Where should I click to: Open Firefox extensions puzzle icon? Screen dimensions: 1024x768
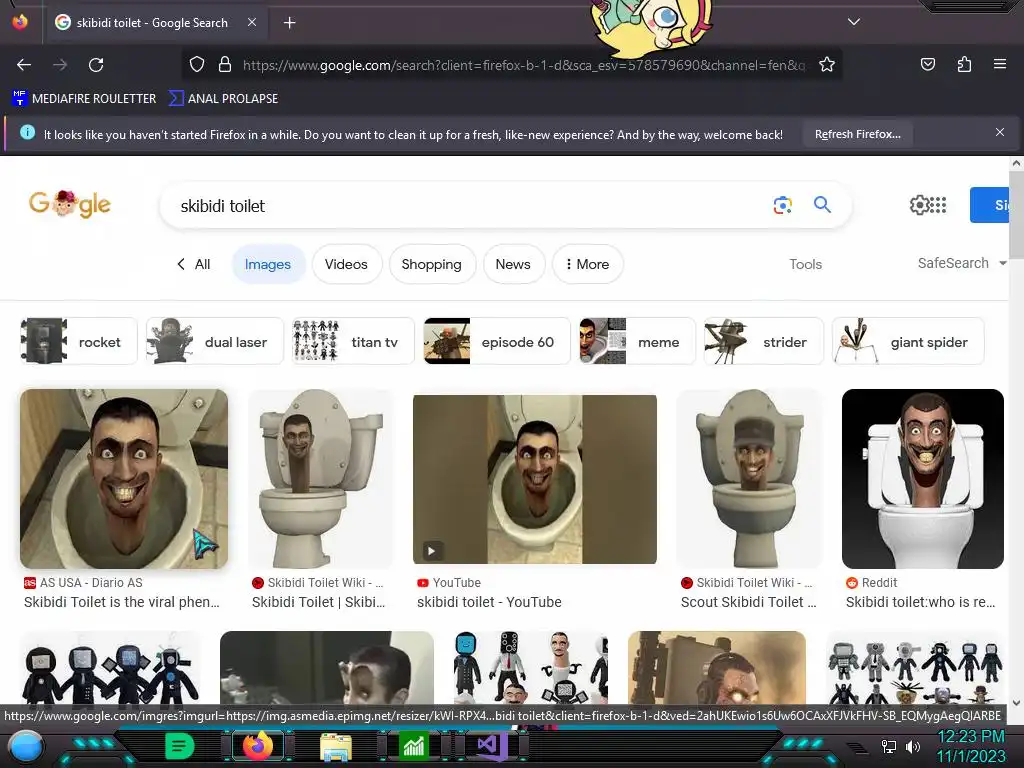tap(964, 64)
